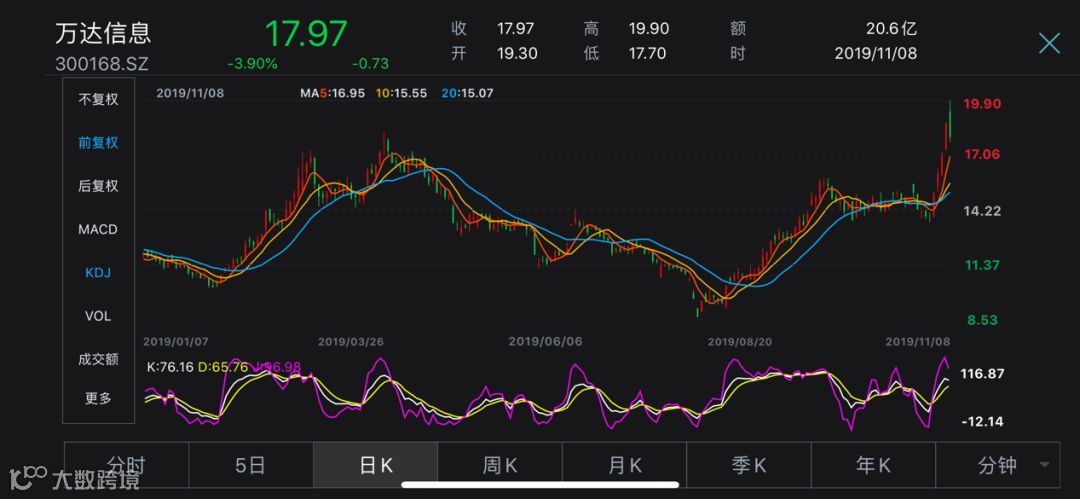
Task: Click the 20.6亿 turnover amount
Action: pos(891,28)
